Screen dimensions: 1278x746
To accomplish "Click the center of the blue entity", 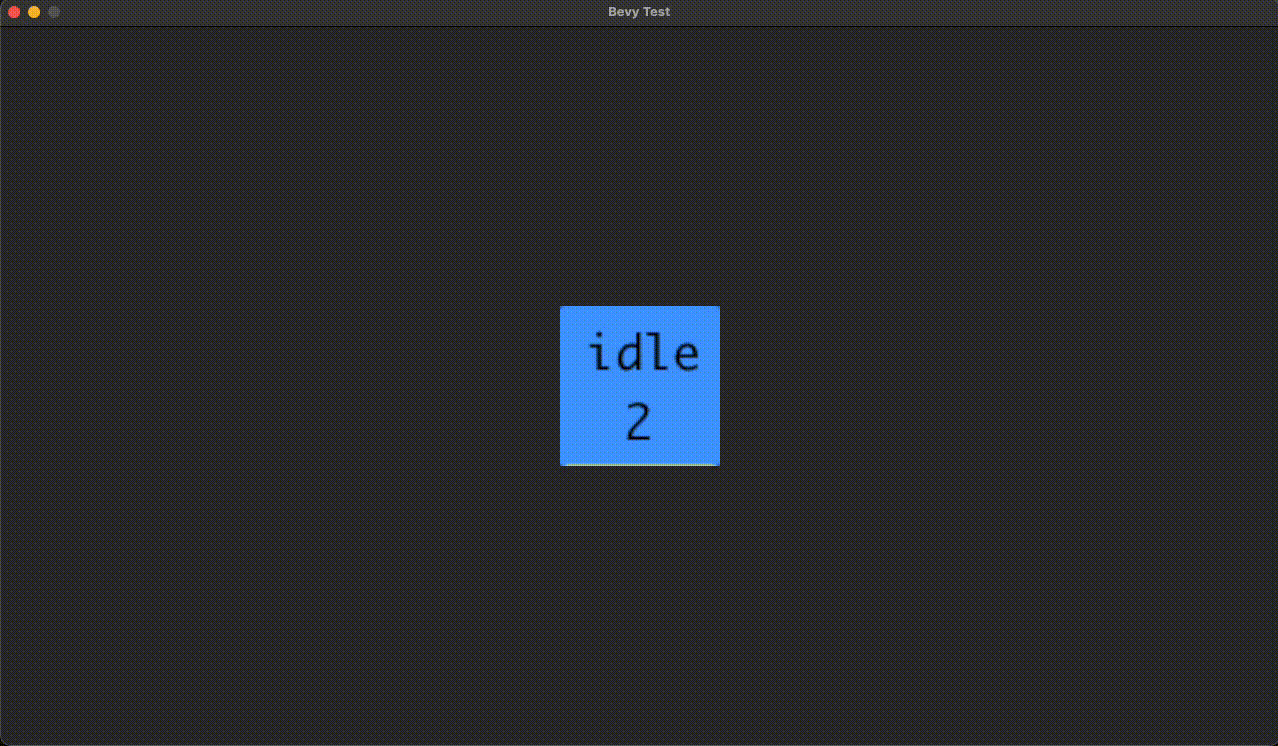I will coord(639,385).
